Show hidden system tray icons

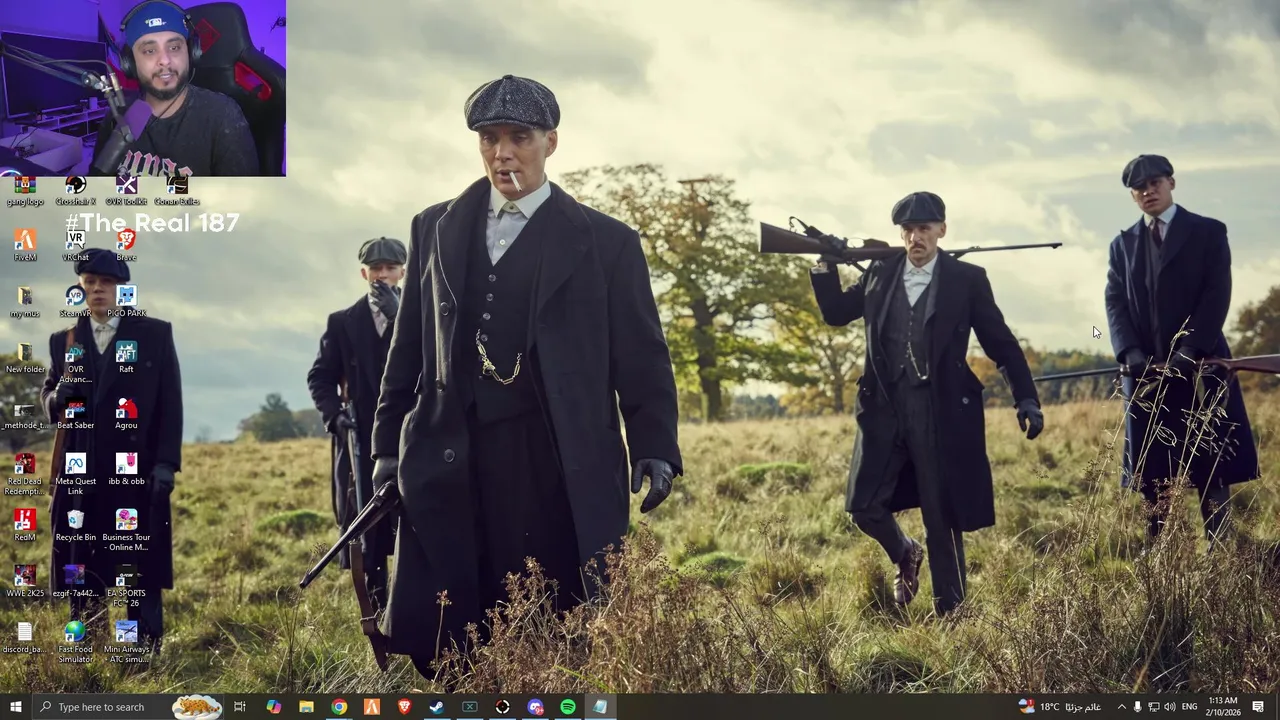pos(1121,707)
